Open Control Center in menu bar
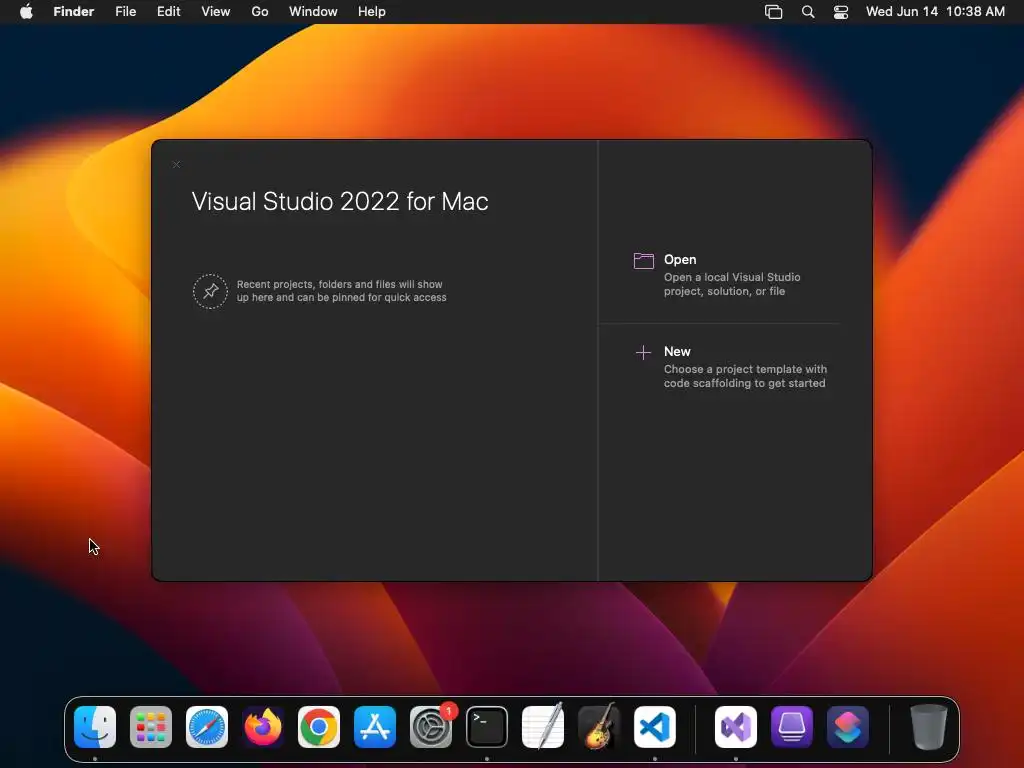The width and height of the screenshot is (1024, 768). 841,12
